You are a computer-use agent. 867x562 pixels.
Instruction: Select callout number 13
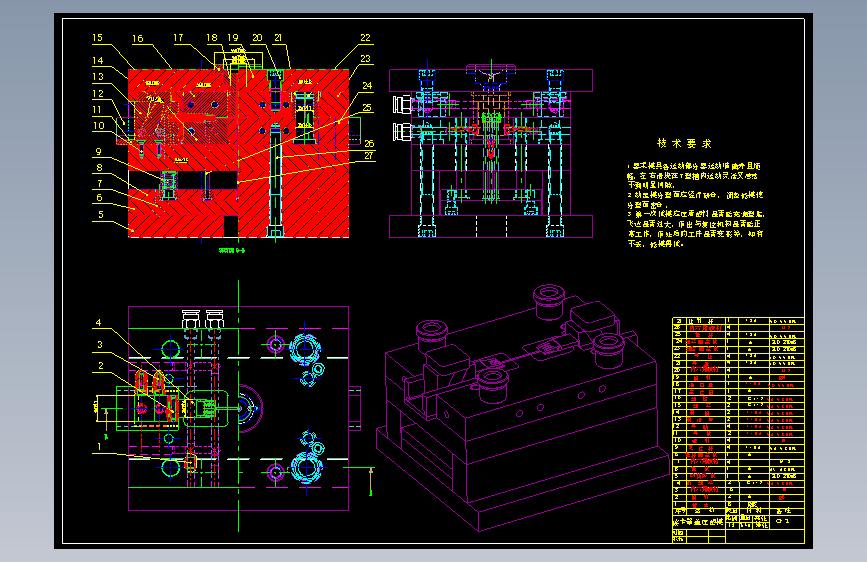[x=98, y=76]
